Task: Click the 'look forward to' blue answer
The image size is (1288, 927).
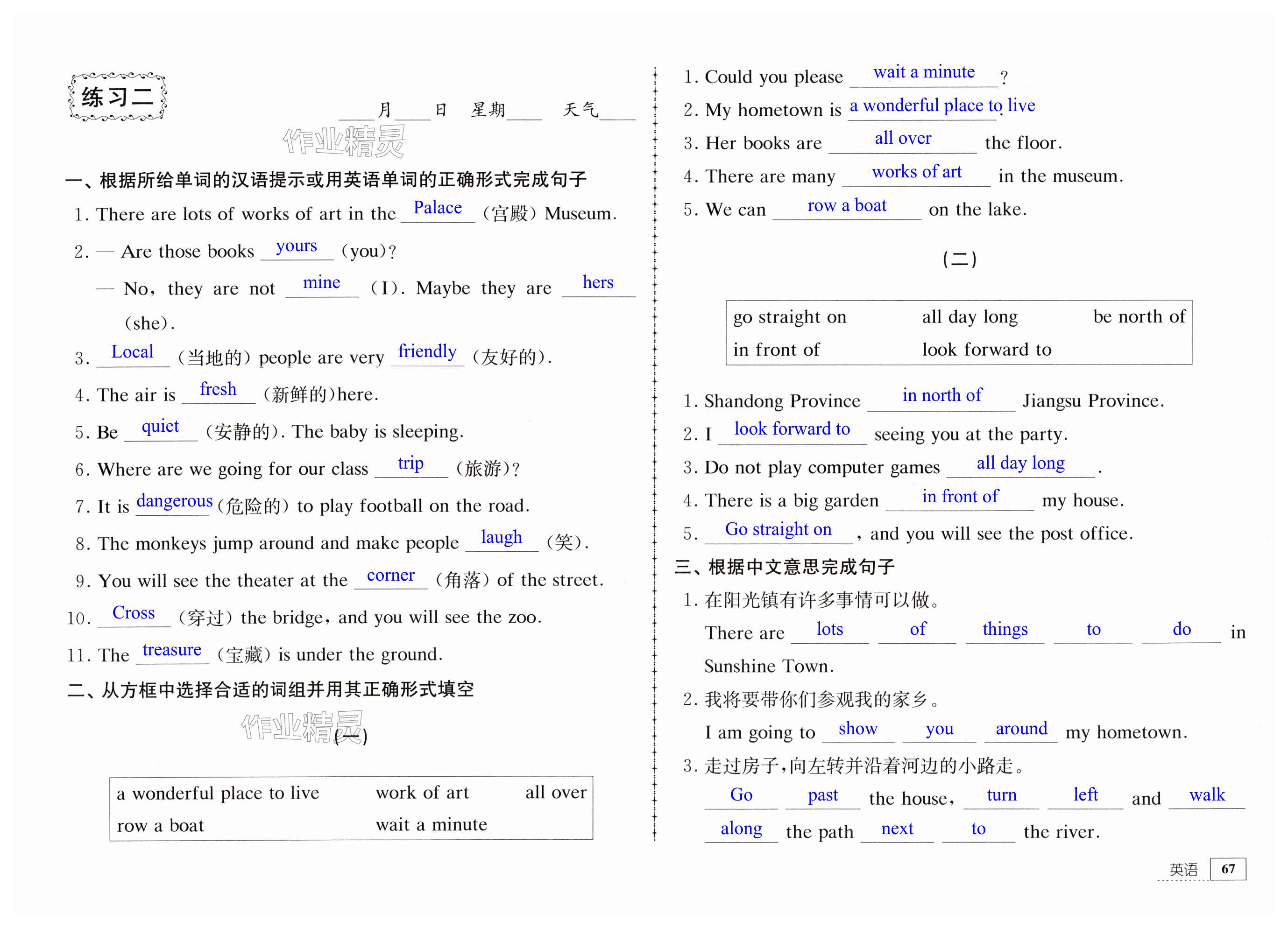Action: point(792,429)
